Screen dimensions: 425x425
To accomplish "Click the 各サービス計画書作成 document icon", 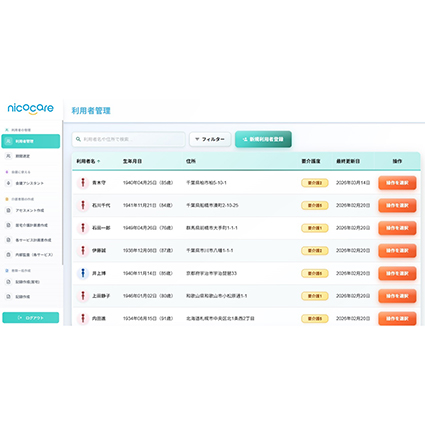I will click(9, 240).
